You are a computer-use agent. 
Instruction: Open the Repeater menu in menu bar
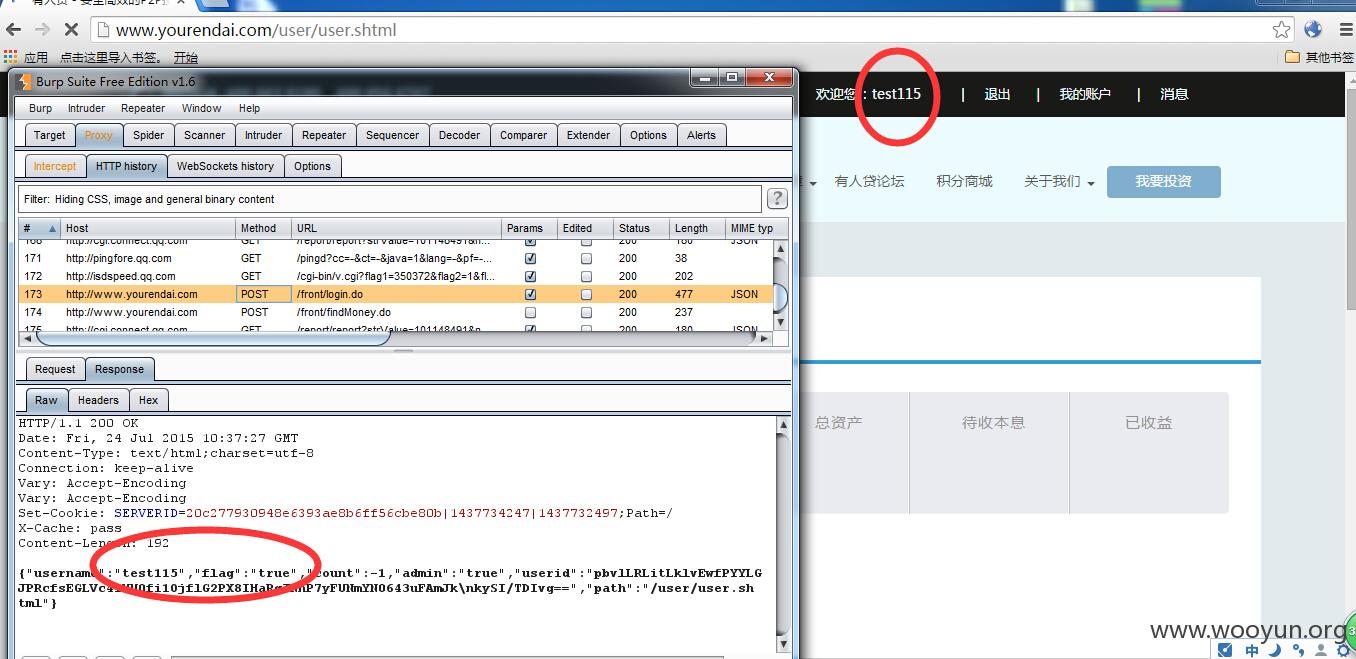click(143, 108)
